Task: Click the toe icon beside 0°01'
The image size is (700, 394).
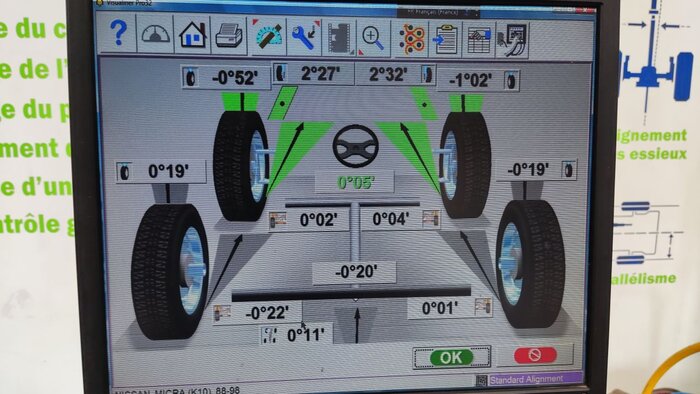Action: 483,307
